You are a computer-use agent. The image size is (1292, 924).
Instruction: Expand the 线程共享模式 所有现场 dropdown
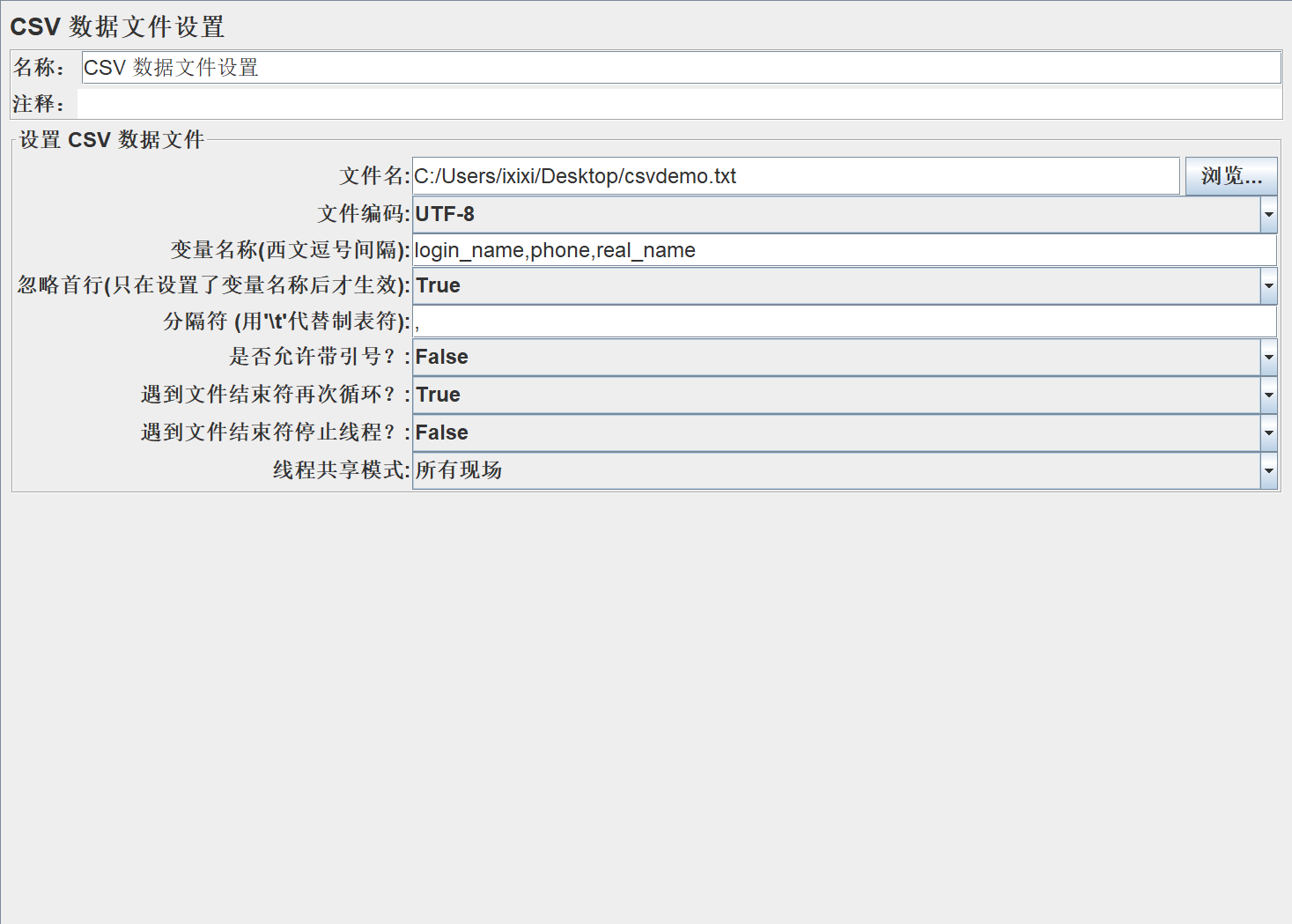click(x=845, y=470)
